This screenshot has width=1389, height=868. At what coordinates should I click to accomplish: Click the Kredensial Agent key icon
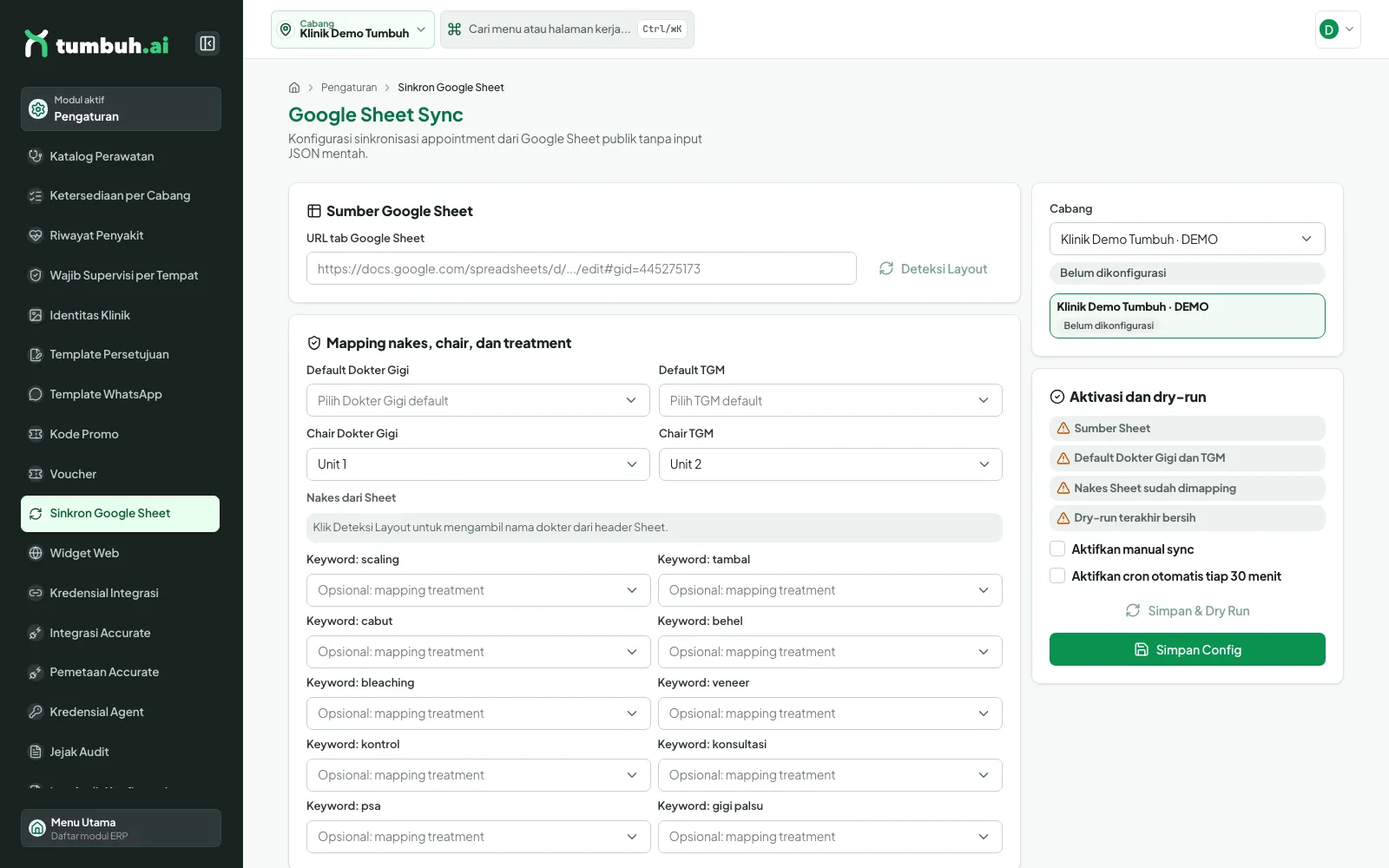(x=36, y=712)
